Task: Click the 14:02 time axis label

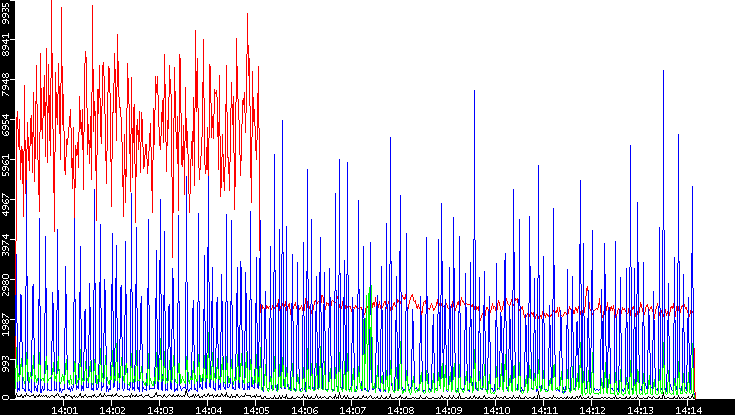Action: [x=112, y=410]
